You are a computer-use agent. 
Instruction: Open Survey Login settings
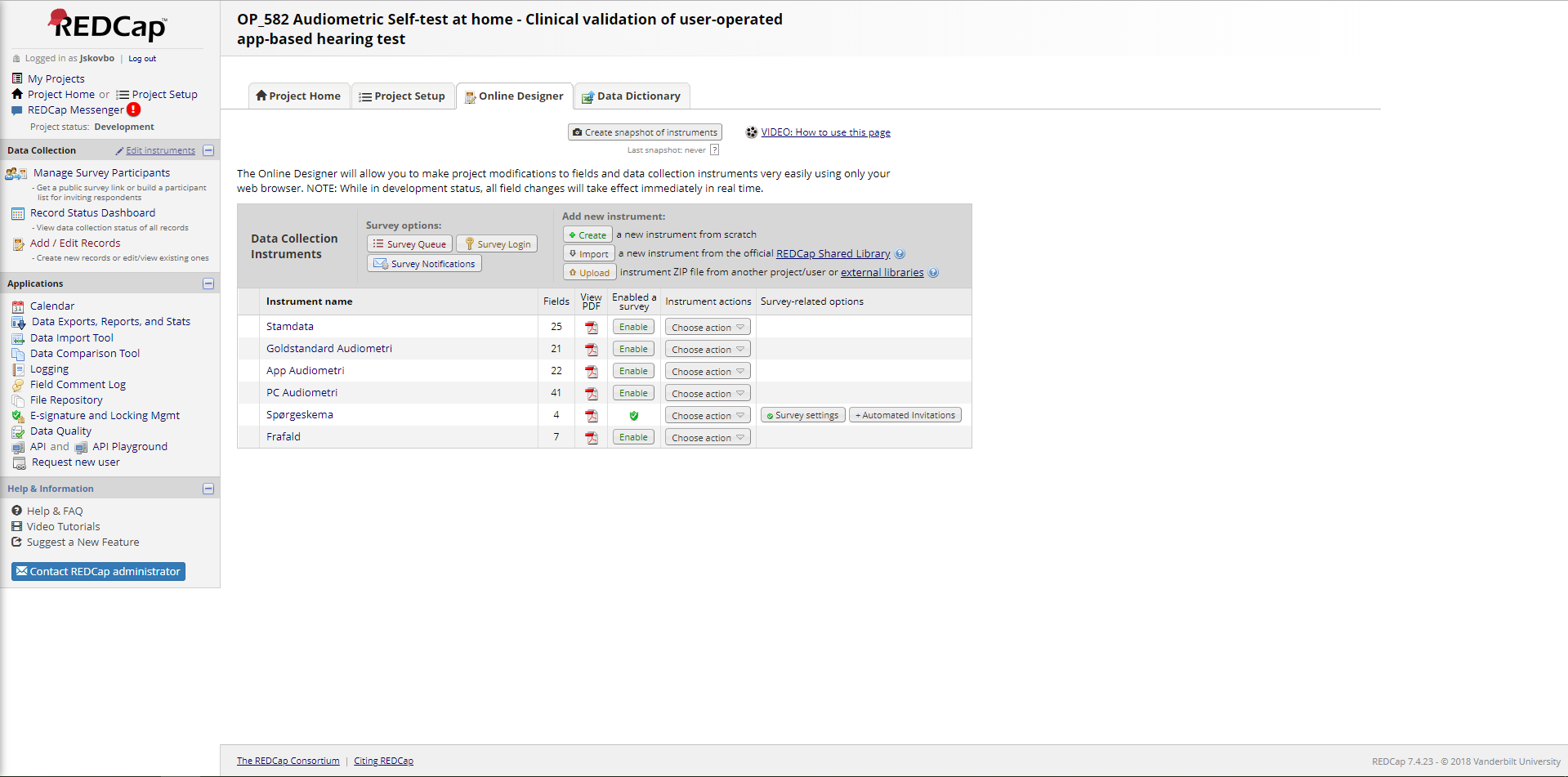pos(497,243)
